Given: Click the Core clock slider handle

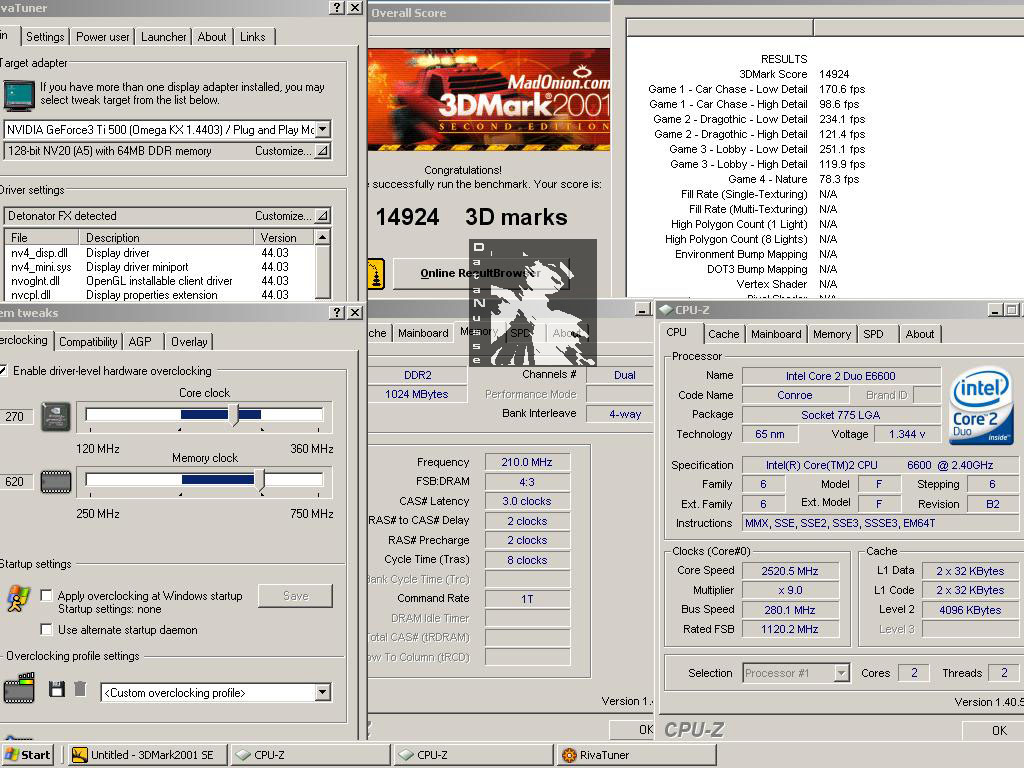Looking at the screenshot, I should tap(233, 414).
